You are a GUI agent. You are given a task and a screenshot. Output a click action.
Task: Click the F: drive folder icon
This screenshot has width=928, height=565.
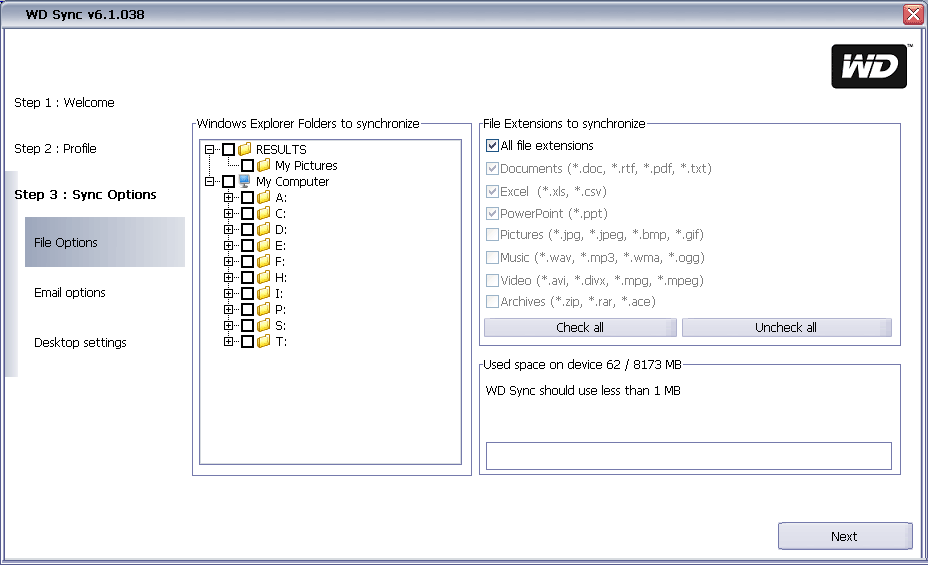(x=263, y=260)
